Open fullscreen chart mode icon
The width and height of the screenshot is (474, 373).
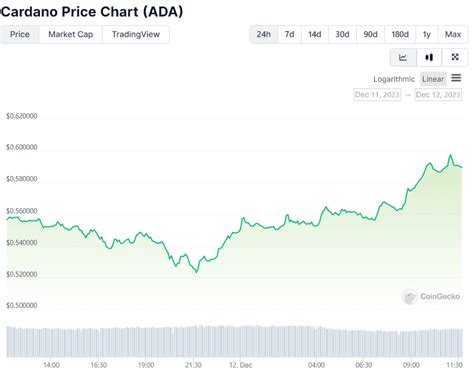[455, 57]
